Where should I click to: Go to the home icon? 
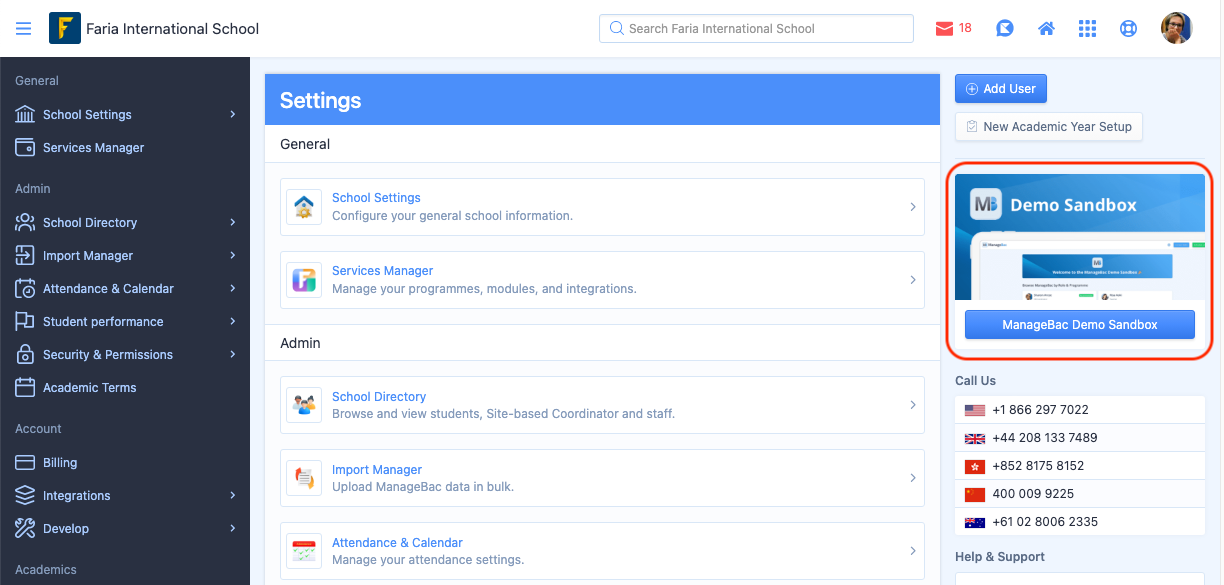pyautogui.click(x=1047, y=29)
